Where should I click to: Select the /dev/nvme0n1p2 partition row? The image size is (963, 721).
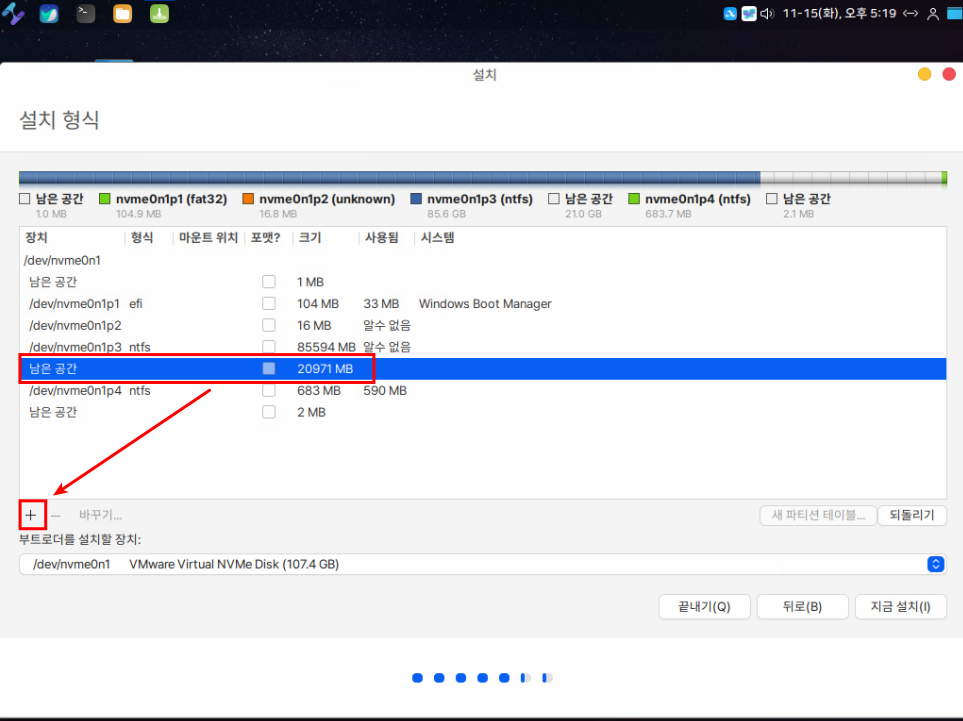point(75,326)
